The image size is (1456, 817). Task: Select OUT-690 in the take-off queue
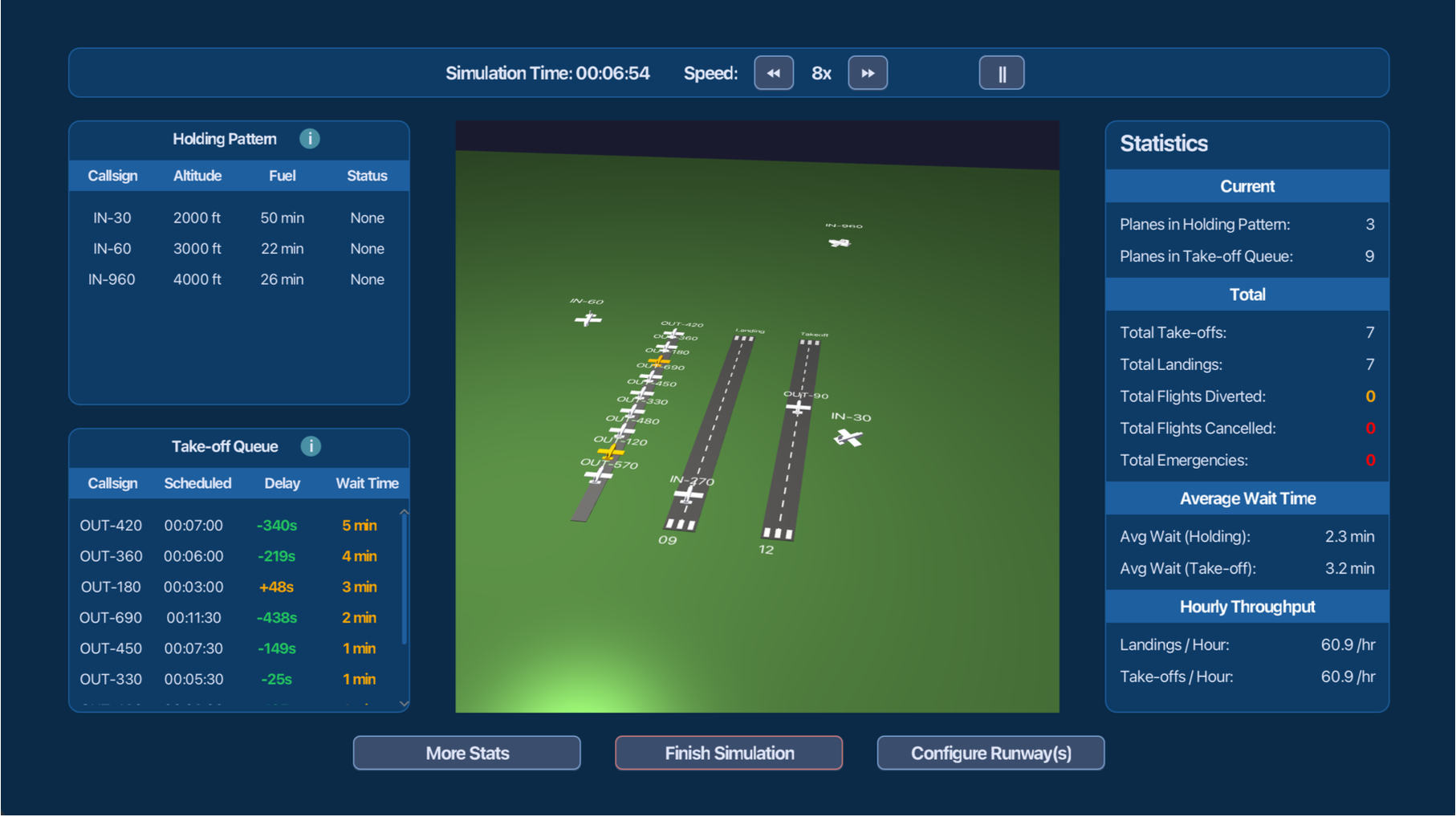point(234,617)
